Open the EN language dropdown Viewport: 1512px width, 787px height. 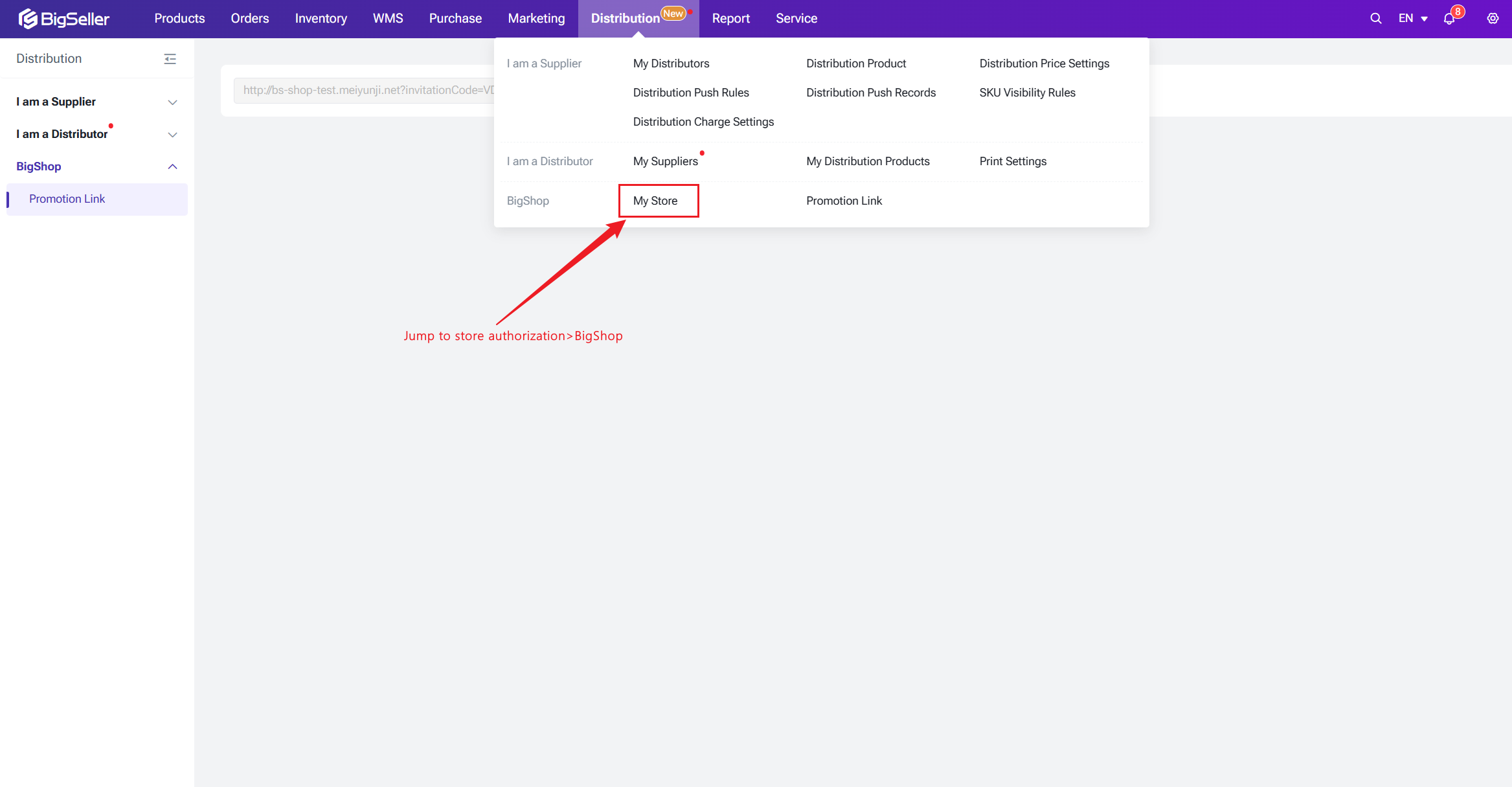click(x=1412, y=19)
